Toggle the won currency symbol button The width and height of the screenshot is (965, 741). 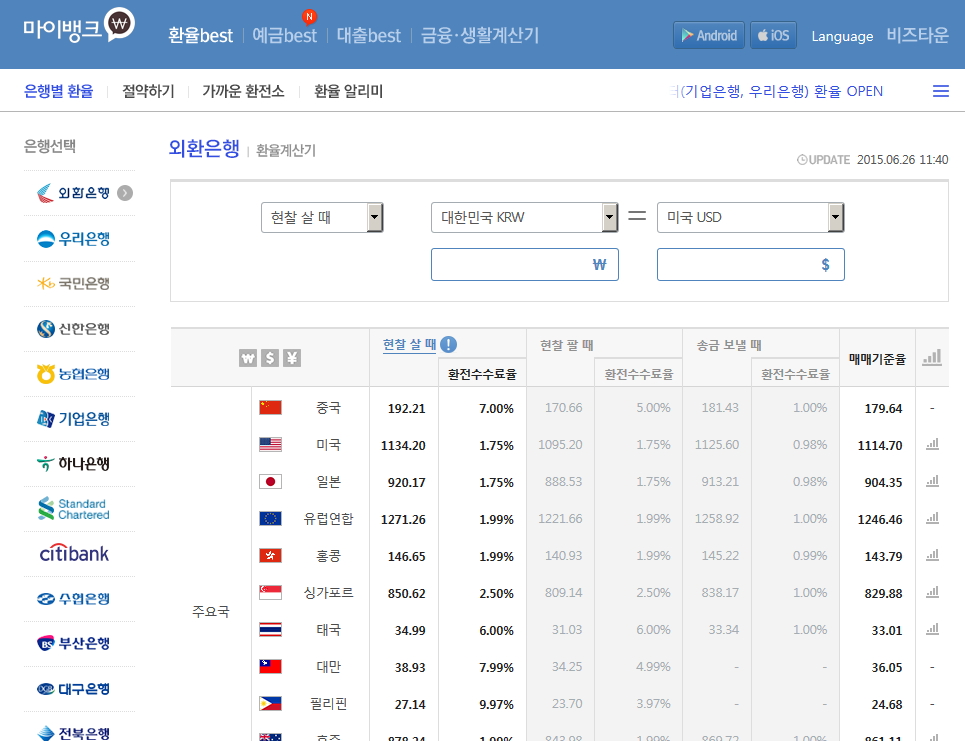248,358
